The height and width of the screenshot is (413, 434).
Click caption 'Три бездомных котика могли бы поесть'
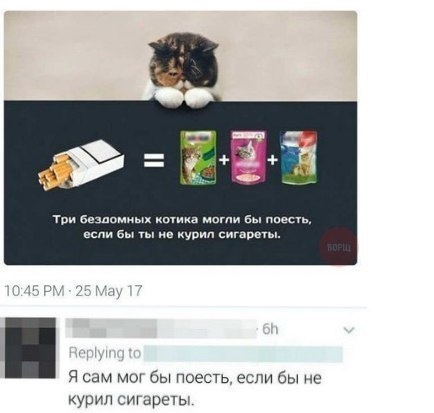coord(182,220)
